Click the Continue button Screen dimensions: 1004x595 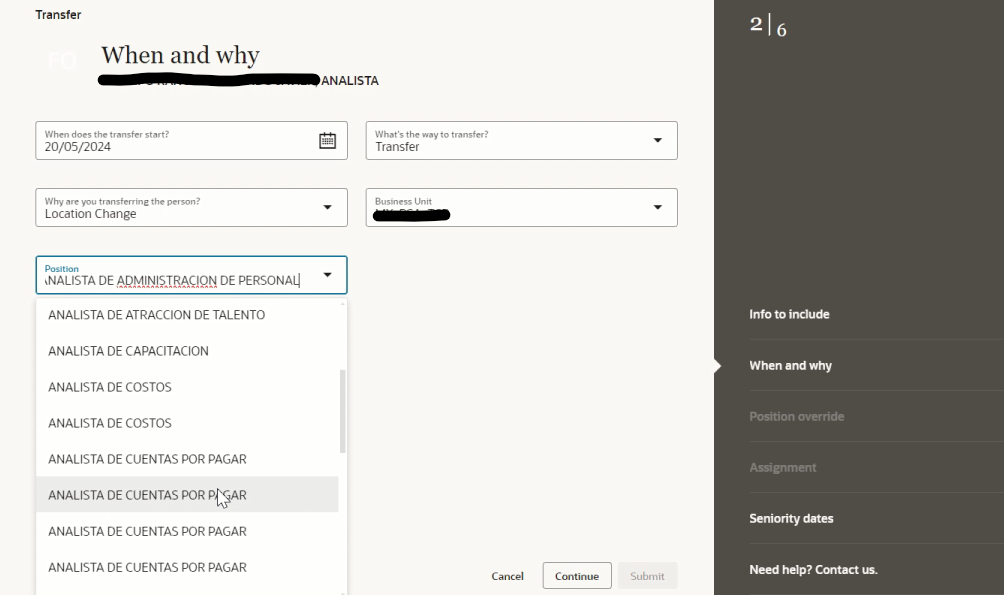point(576,575)
